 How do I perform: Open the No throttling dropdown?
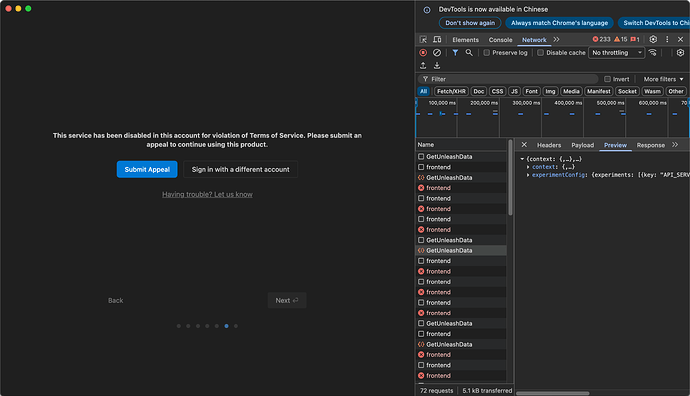click(x=617, y=52)
